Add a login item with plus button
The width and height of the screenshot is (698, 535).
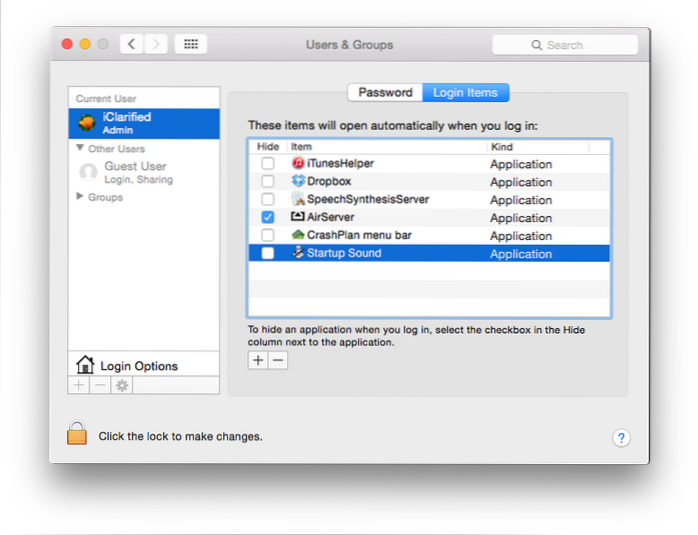pyautogui.click(x=258, y=360)
